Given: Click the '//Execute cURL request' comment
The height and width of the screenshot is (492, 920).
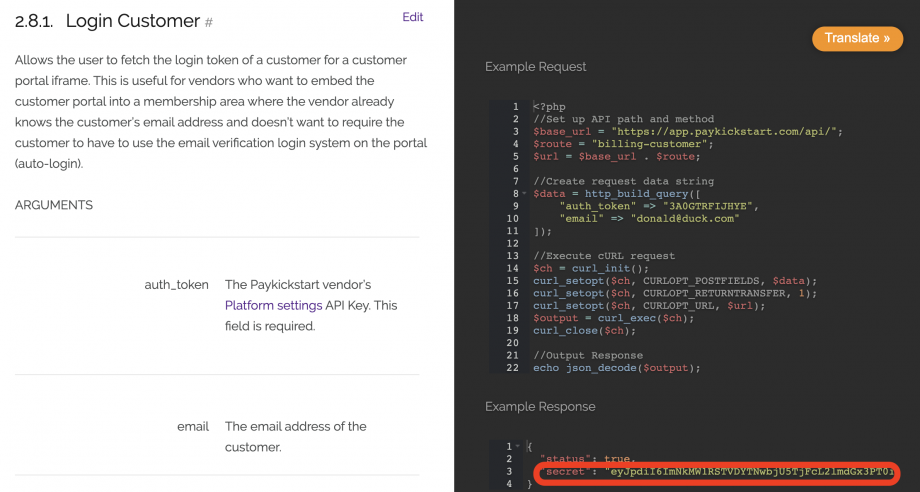Looking at the screenshot, I should pos(604,256).
